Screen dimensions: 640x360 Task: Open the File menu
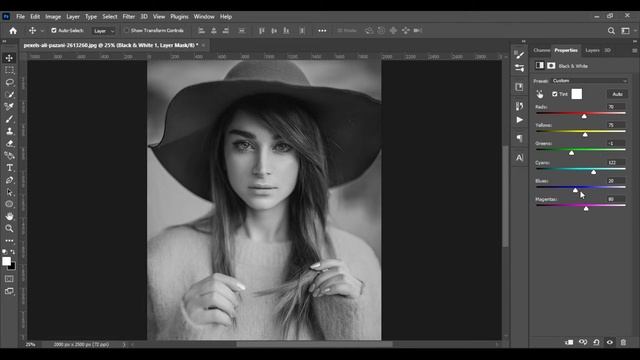click(20, 17)
